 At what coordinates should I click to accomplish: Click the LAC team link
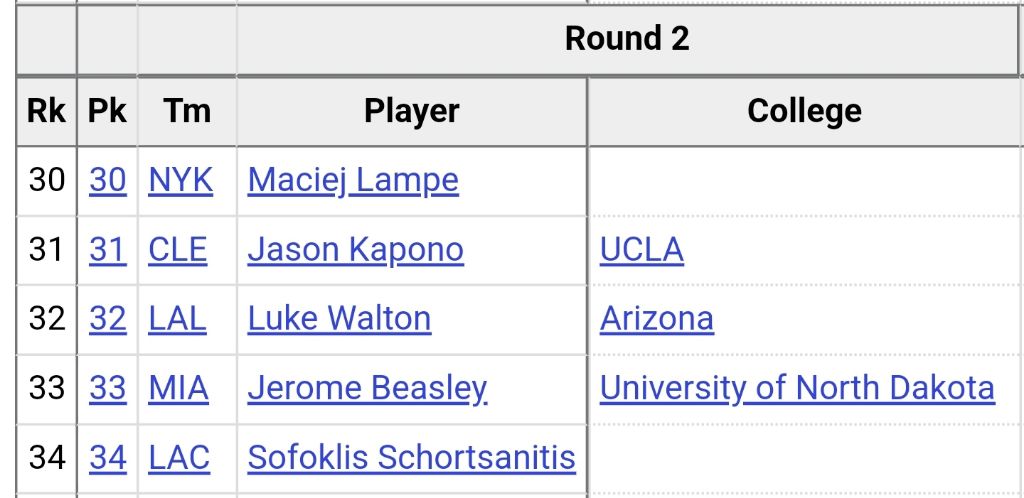179,457
